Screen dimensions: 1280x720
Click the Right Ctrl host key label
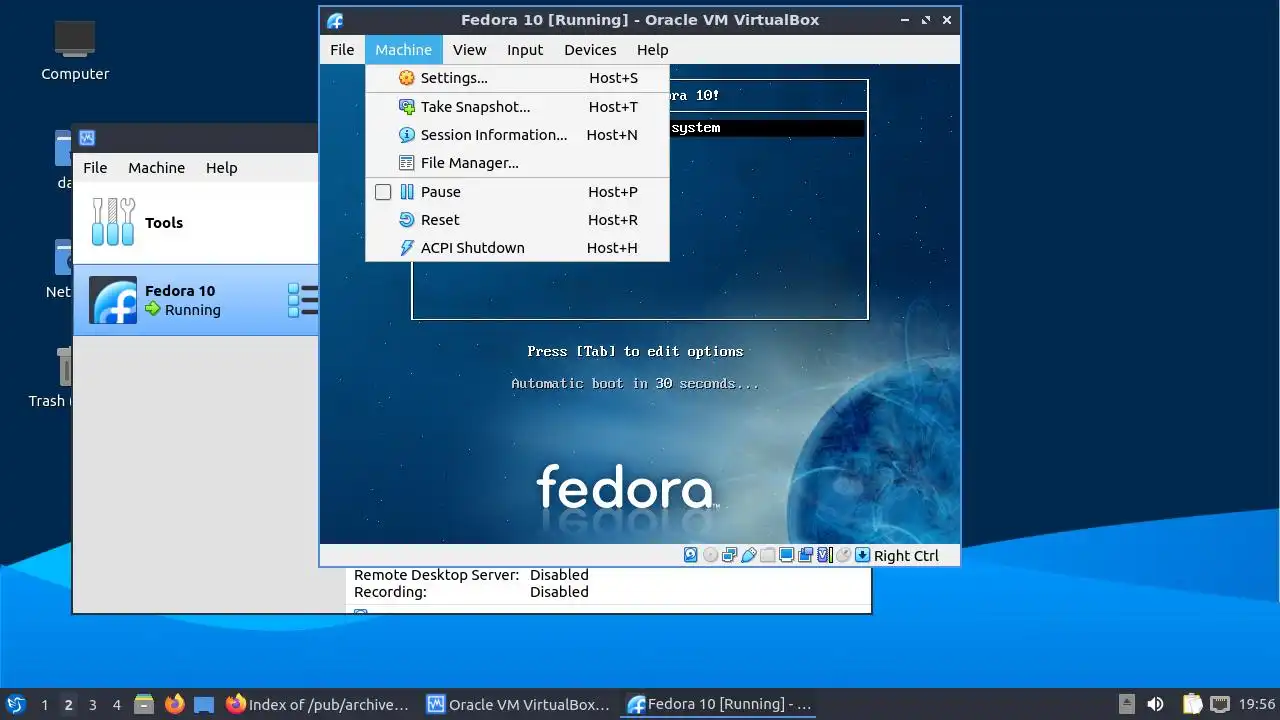[906, 556]
